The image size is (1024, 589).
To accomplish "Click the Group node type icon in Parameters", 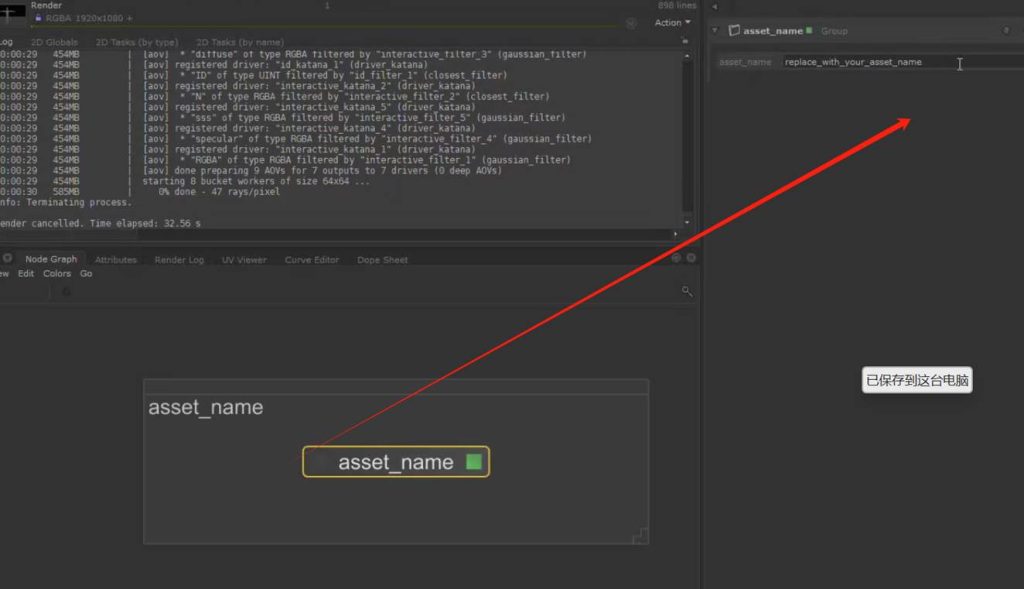I will 733,31.
